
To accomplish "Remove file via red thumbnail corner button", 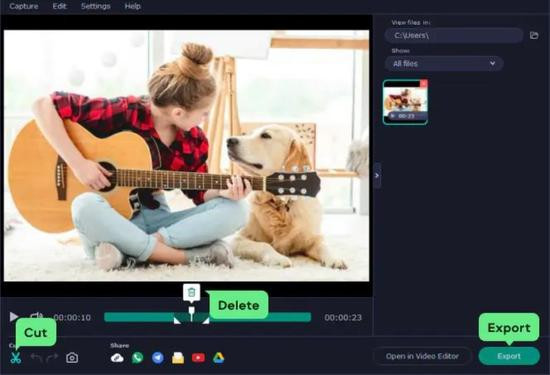I will pos(424,83).
